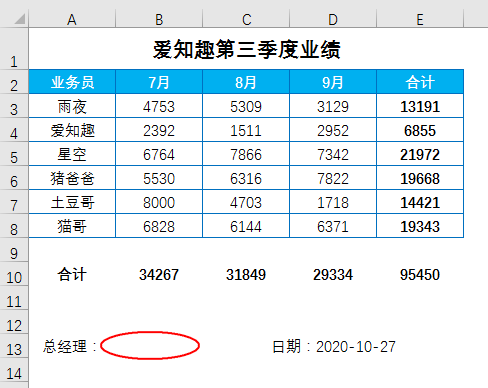Screen dimensions: 488x388
Task: Select row 5 header
Action: tap(14, 154)
